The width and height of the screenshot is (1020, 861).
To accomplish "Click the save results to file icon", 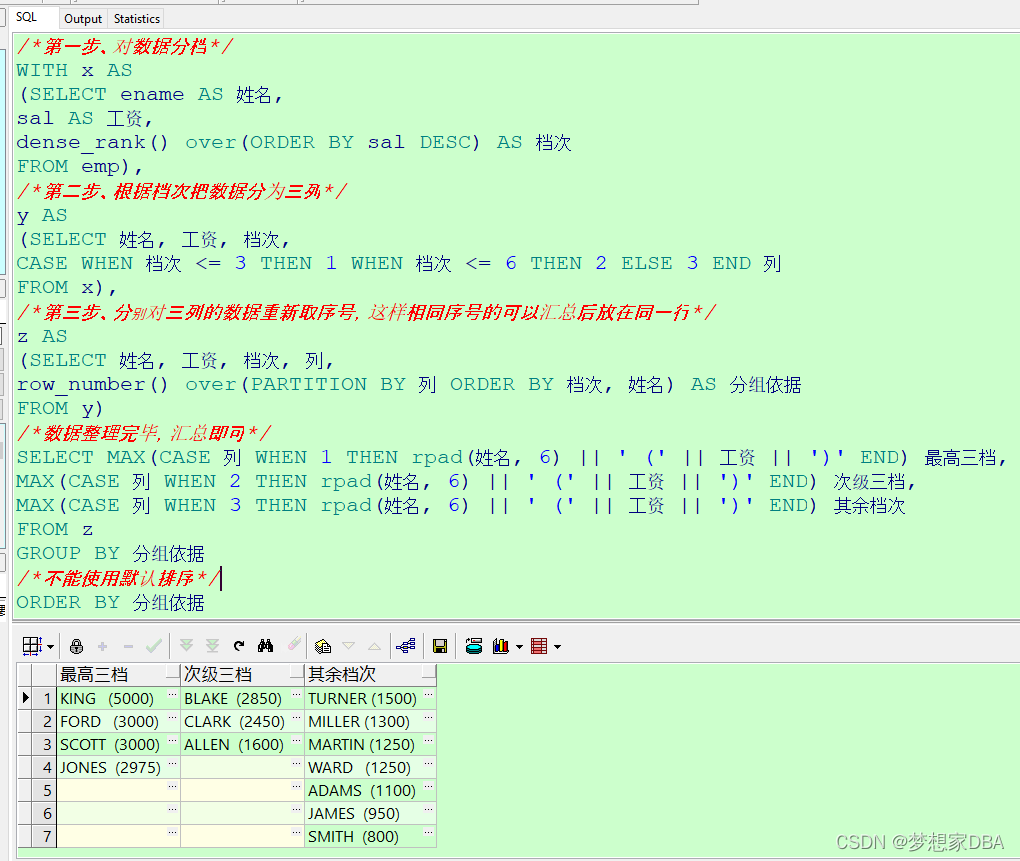I will pyautogui.click(x=439, y=645).
